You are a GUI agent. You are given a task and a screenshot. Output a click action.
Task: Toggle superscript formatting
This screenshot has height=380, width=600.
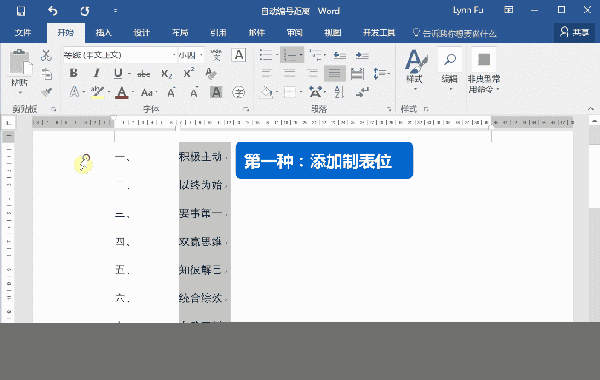click(189, 73)
